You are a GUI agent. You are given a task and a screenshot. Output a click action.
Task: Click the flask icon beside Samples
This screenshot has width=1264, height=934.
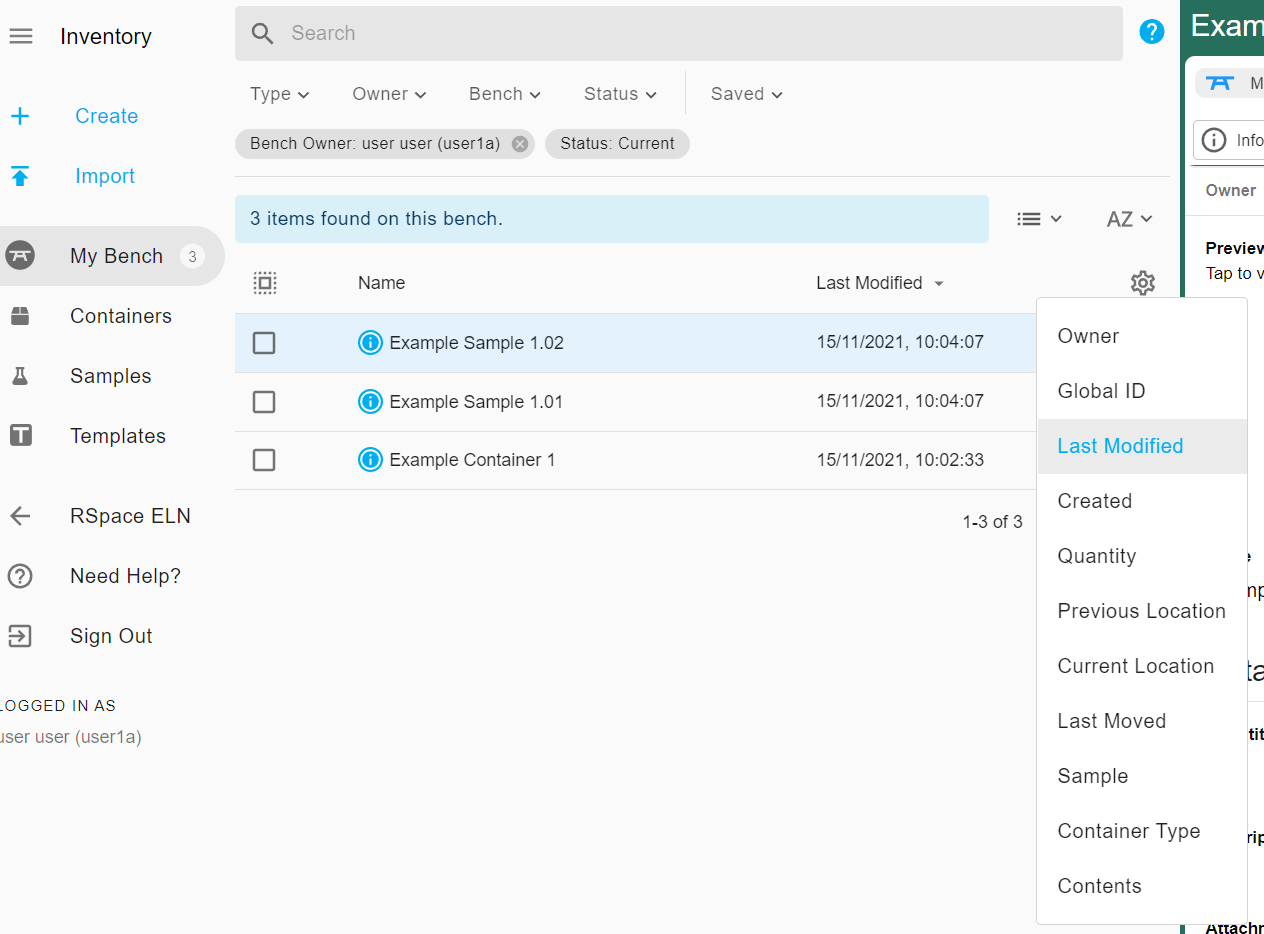pos(20,376)
